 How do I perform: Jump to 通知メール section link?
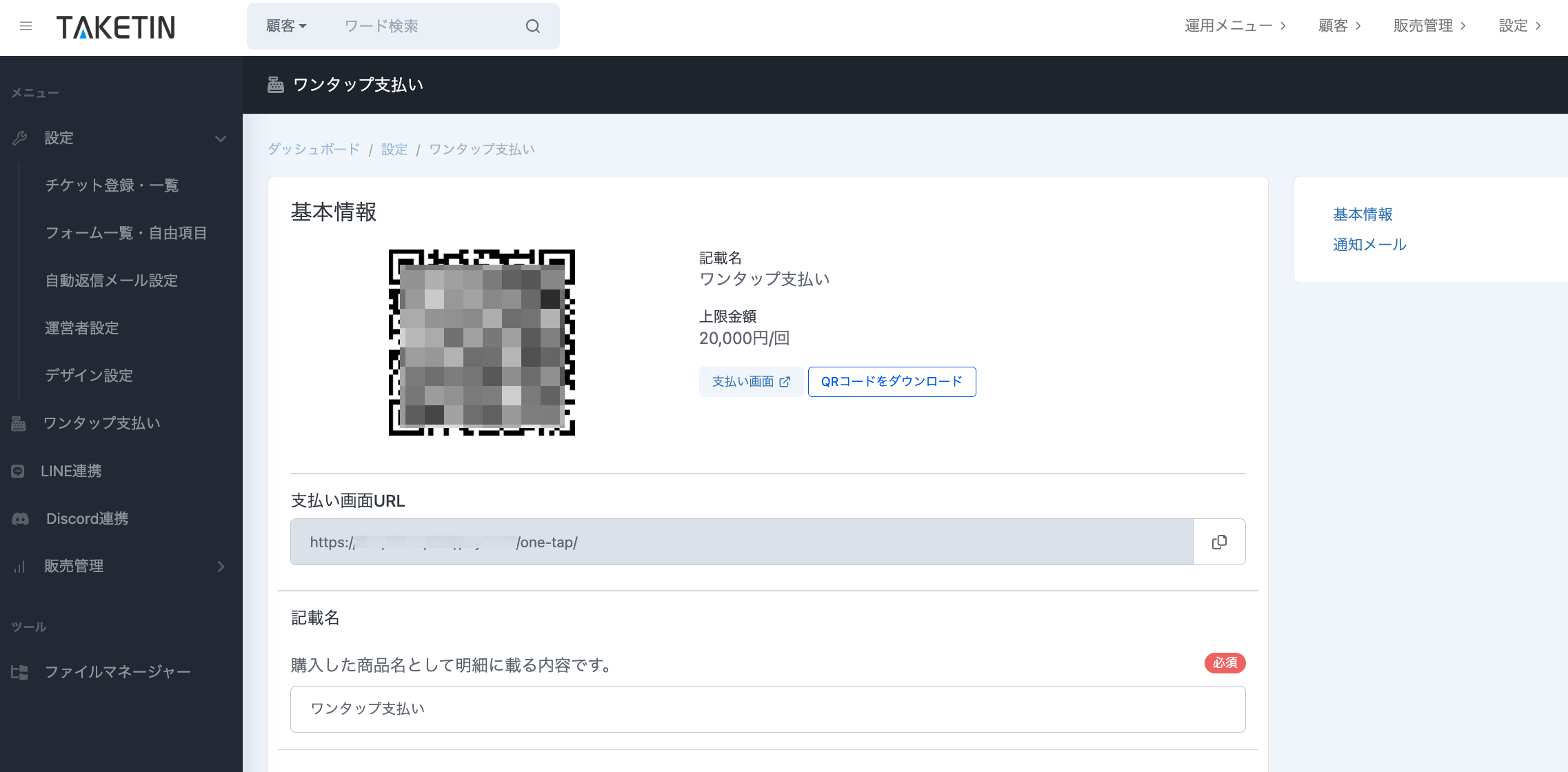click(x=1369, y=245)
